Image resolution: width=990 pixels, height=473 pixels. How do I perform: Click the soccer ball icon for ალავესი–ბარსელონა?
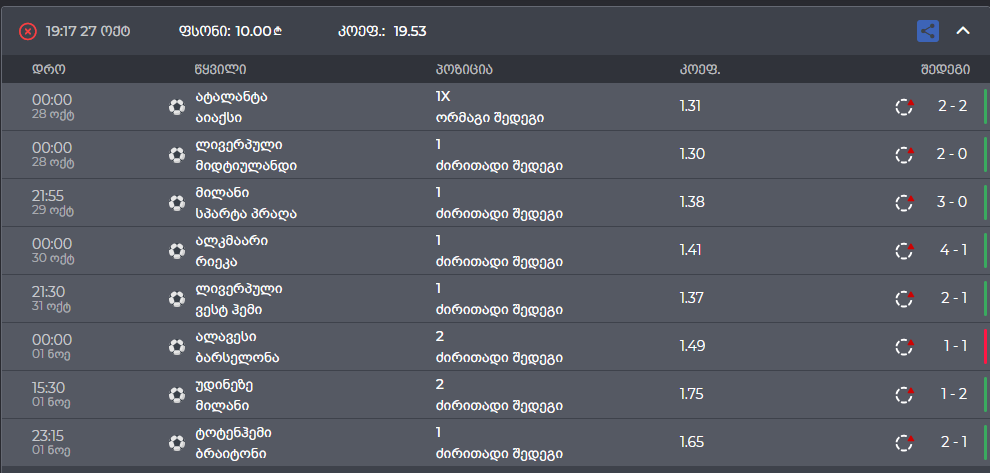[177, 347]
